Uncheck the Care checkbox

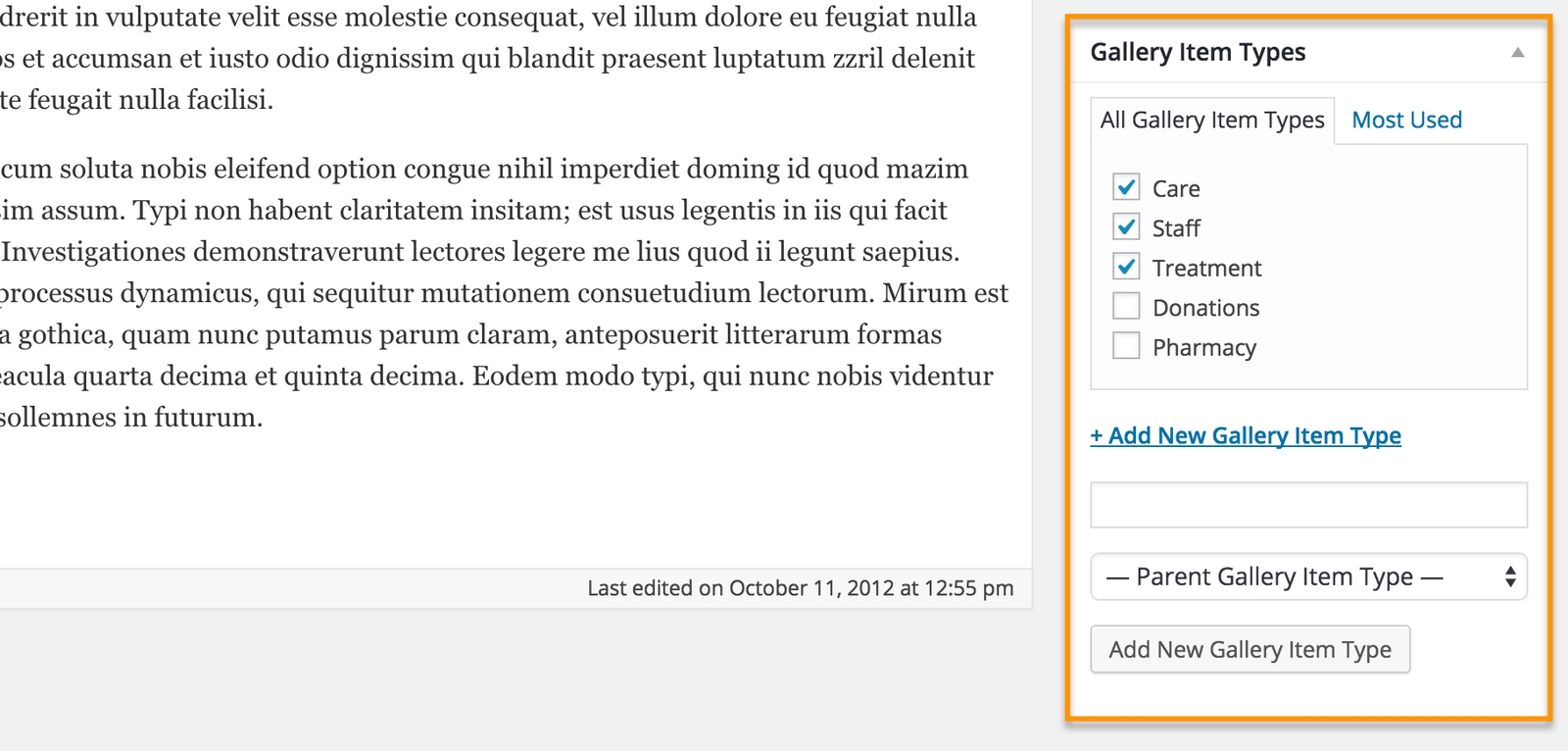[x=1126, y=186]
